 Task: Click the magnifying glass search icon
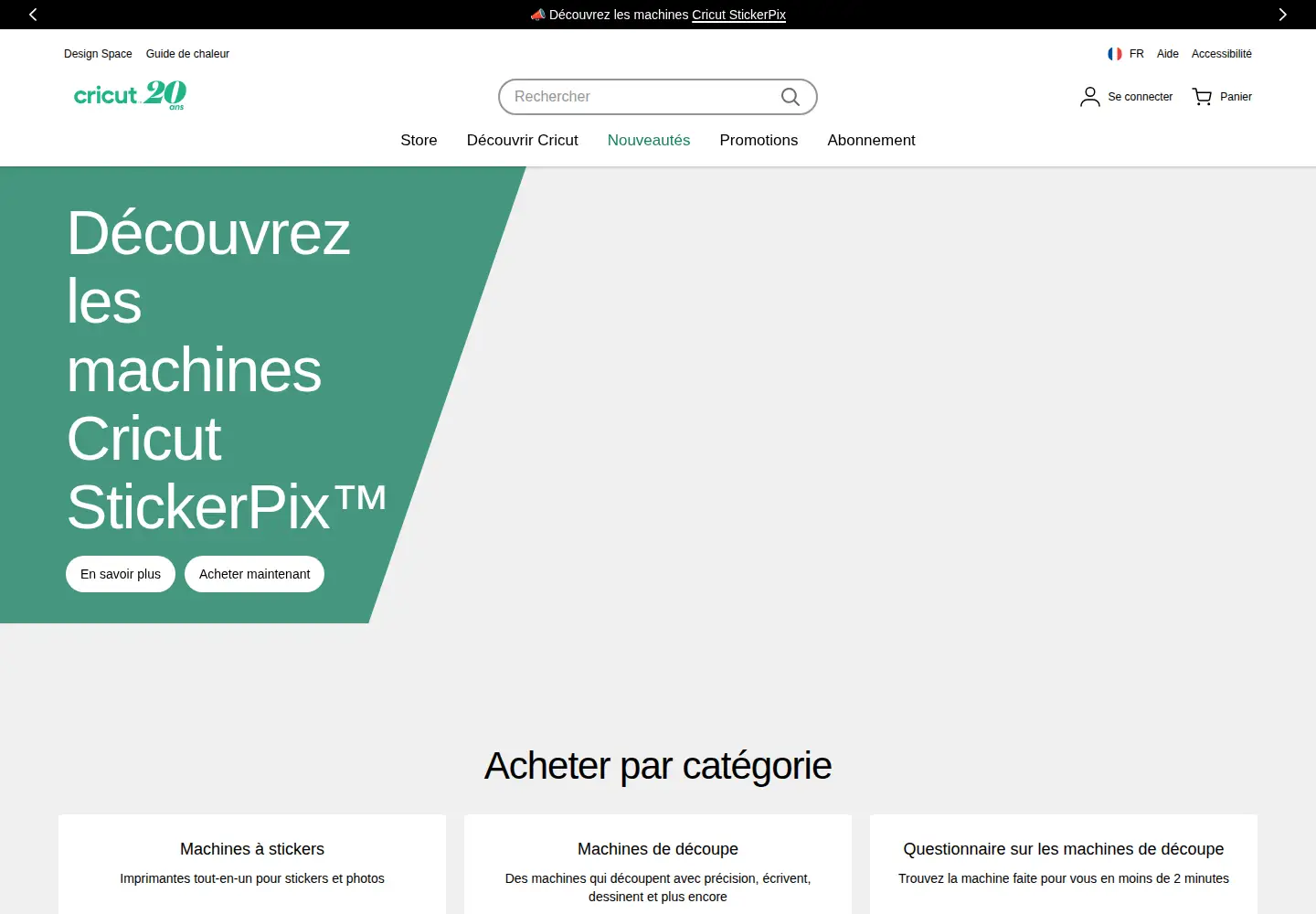[x=791, y=97]
